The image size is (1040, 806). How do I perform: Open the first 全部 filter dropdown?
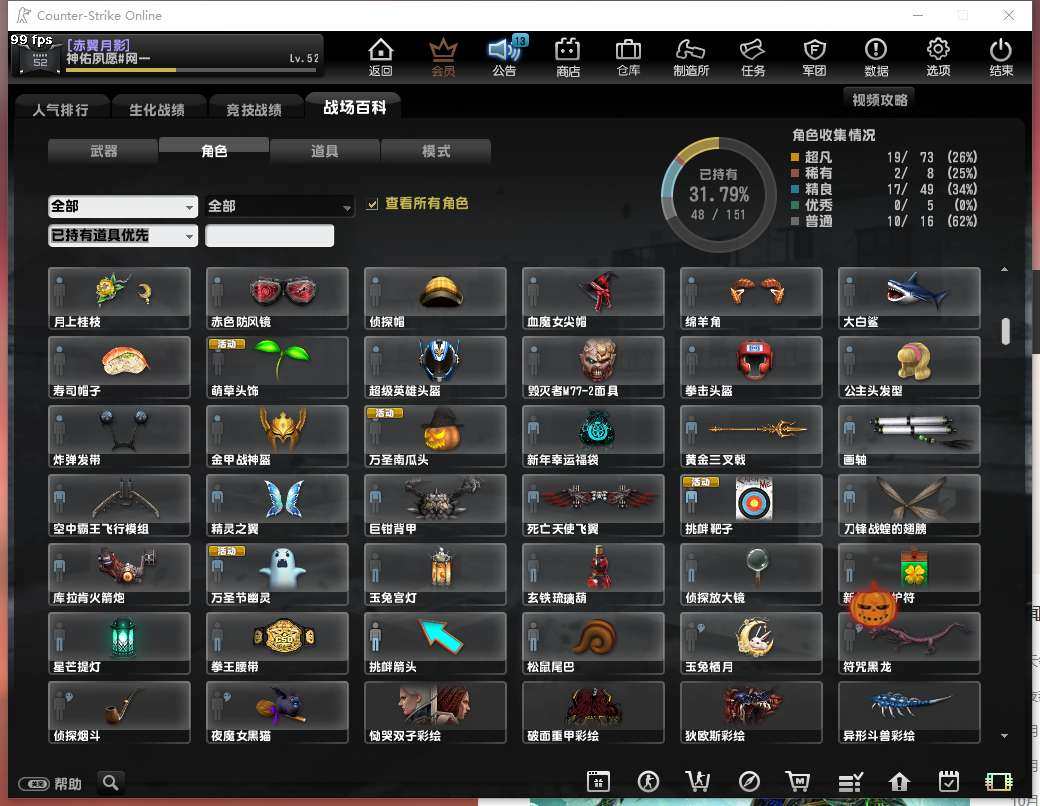(123, 207)
